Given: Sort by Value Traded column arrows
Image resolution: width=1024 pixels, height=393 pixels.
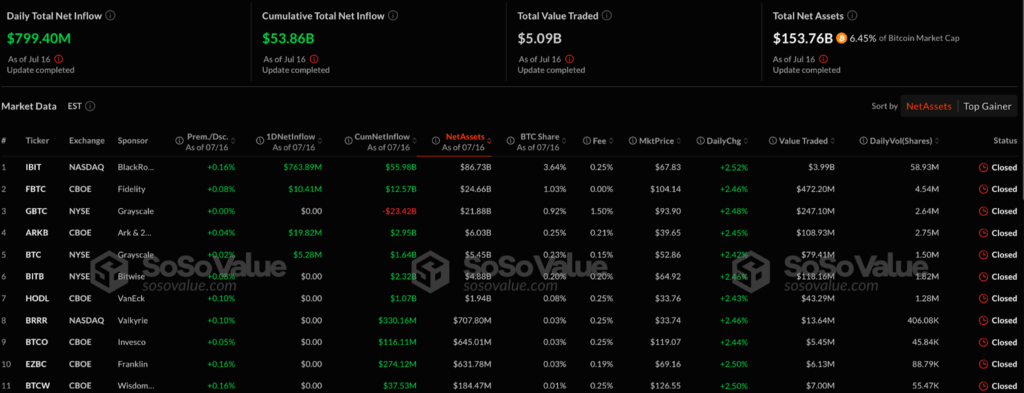Looking at the screenshot, I should 833,140.
